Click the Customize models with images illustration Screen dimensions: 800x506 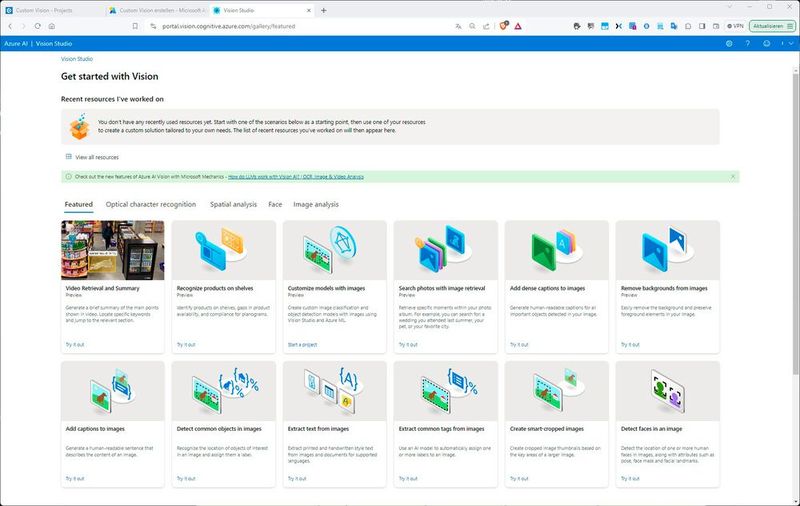pos(335,250)
